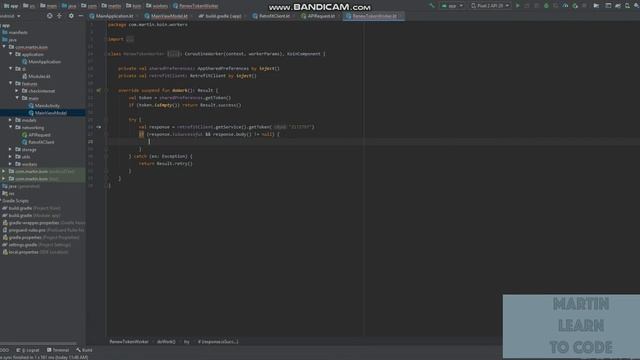Viewport: 640px width, 360px height.
Task: Click the Make Project hammer icon
Action: [432, 6]
